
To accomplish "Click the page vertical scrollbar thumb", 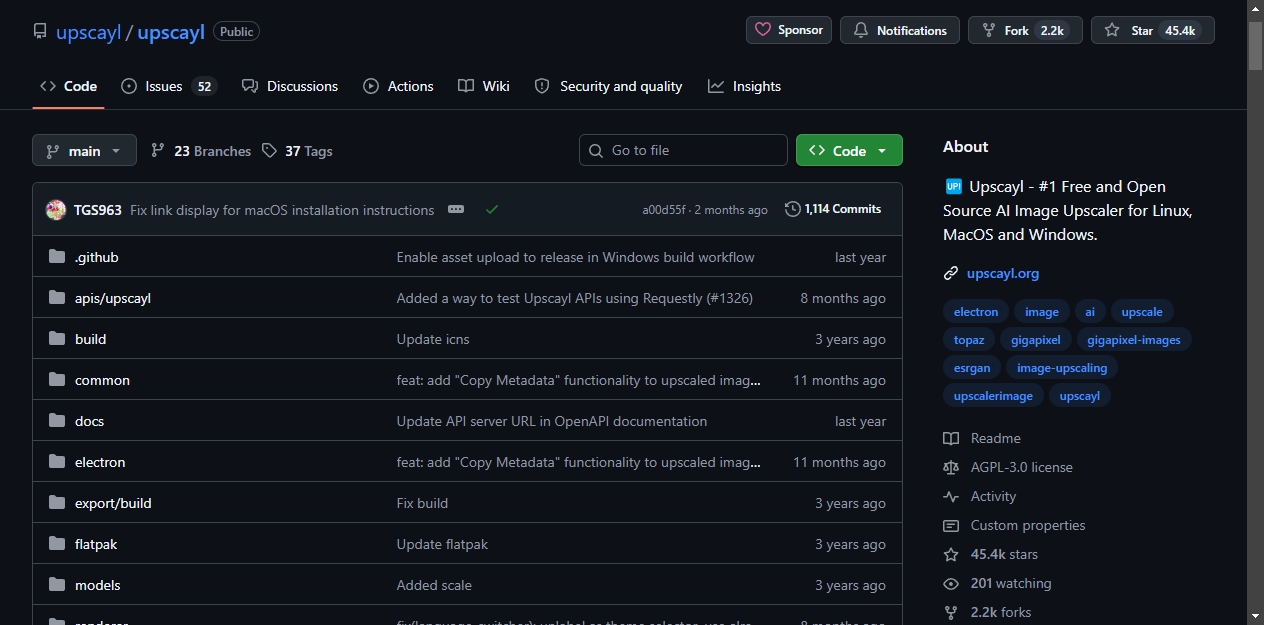I will pyautogui.click(x=1255, y=45).
